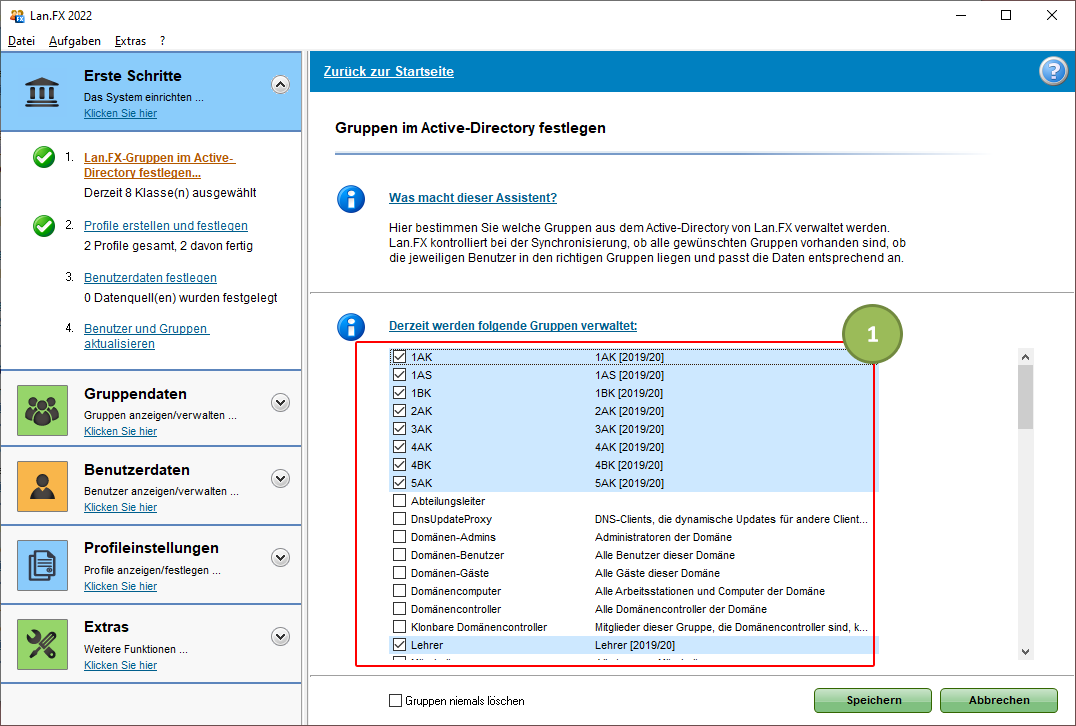Click the Extras tools icon

pos(43,644)
